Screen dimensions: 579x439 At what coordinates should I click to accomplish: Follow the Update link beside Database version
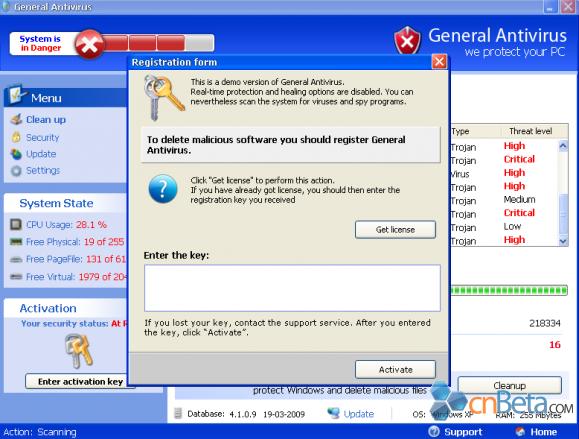tap(359, 414)
